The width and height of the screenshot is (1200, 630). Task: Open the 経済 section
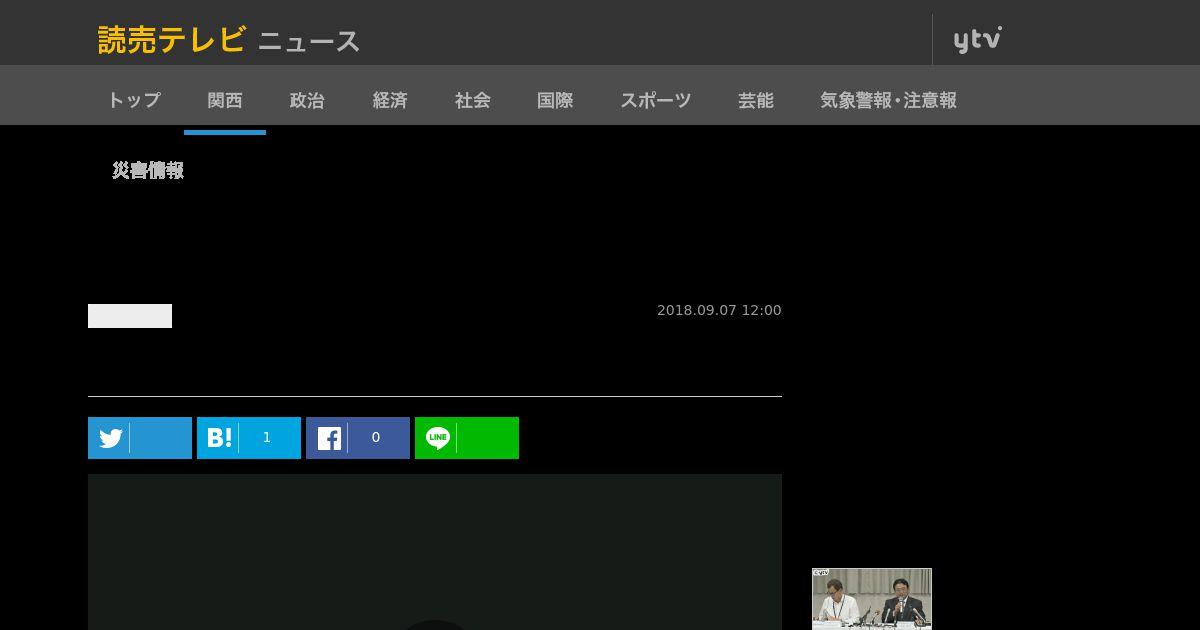(390, 100)
